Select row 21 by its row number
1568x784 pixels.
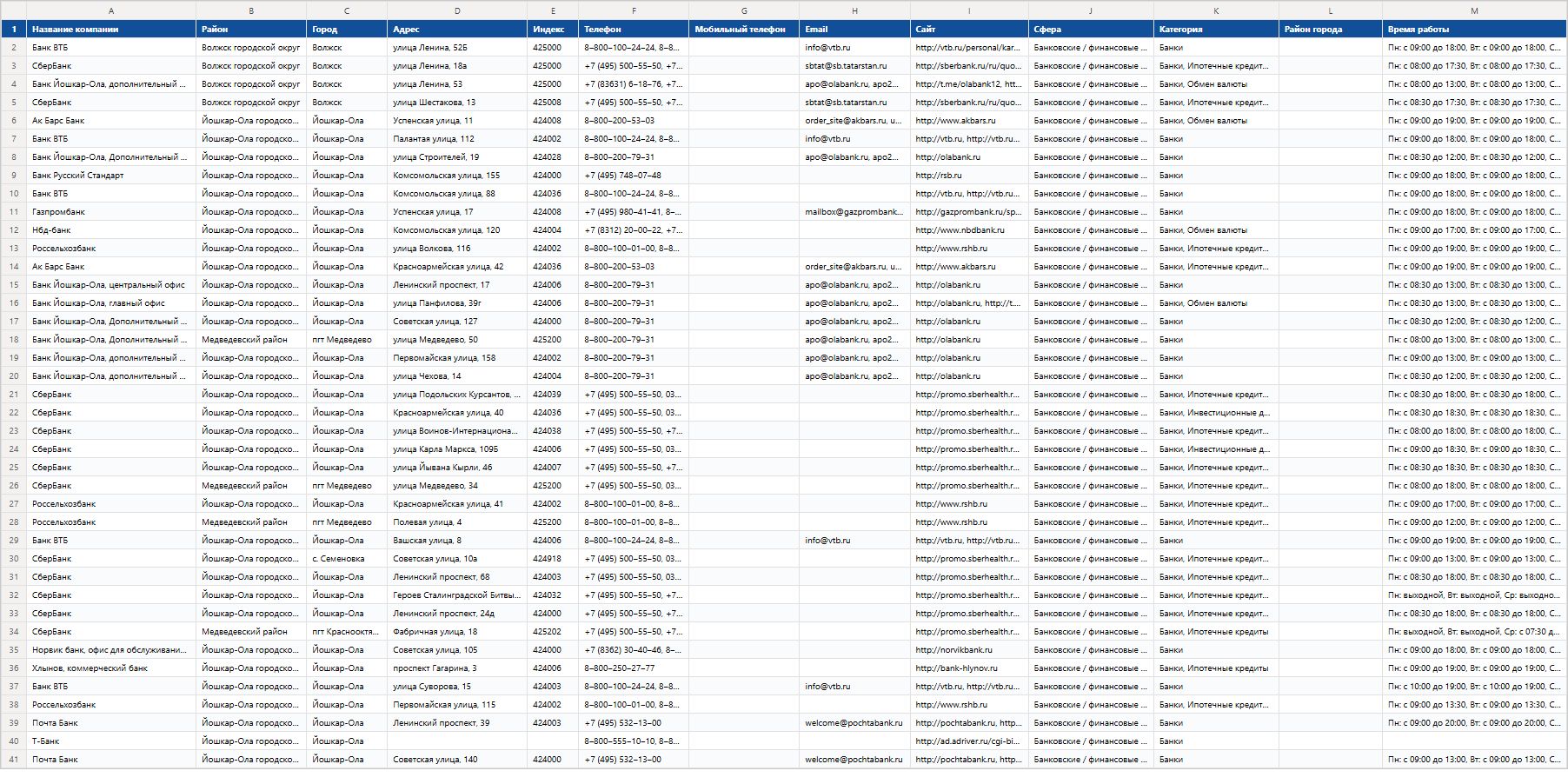pos(14,395)
